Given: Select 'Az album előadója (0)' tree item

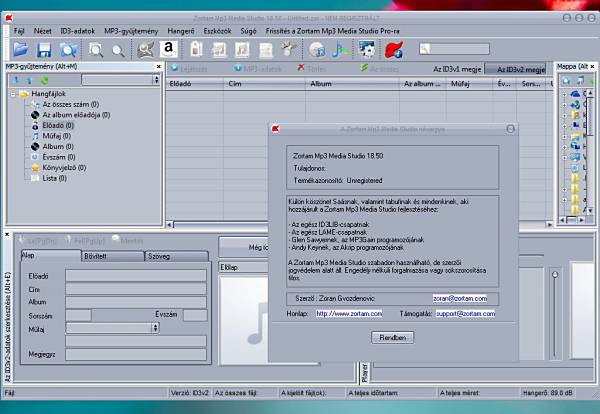Looking at the screenshot, I should 76,115.
